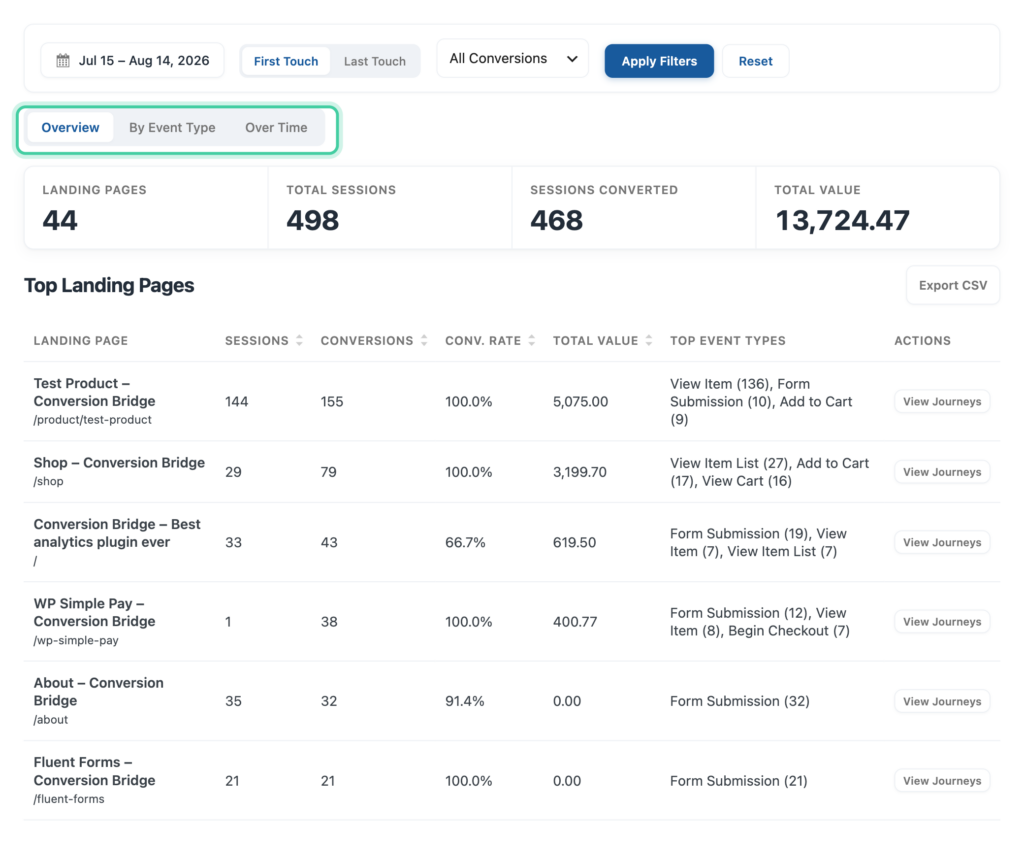Open the All Conversions dropdown
Viewport: 1024px width, 864px height.
(513, 59)
